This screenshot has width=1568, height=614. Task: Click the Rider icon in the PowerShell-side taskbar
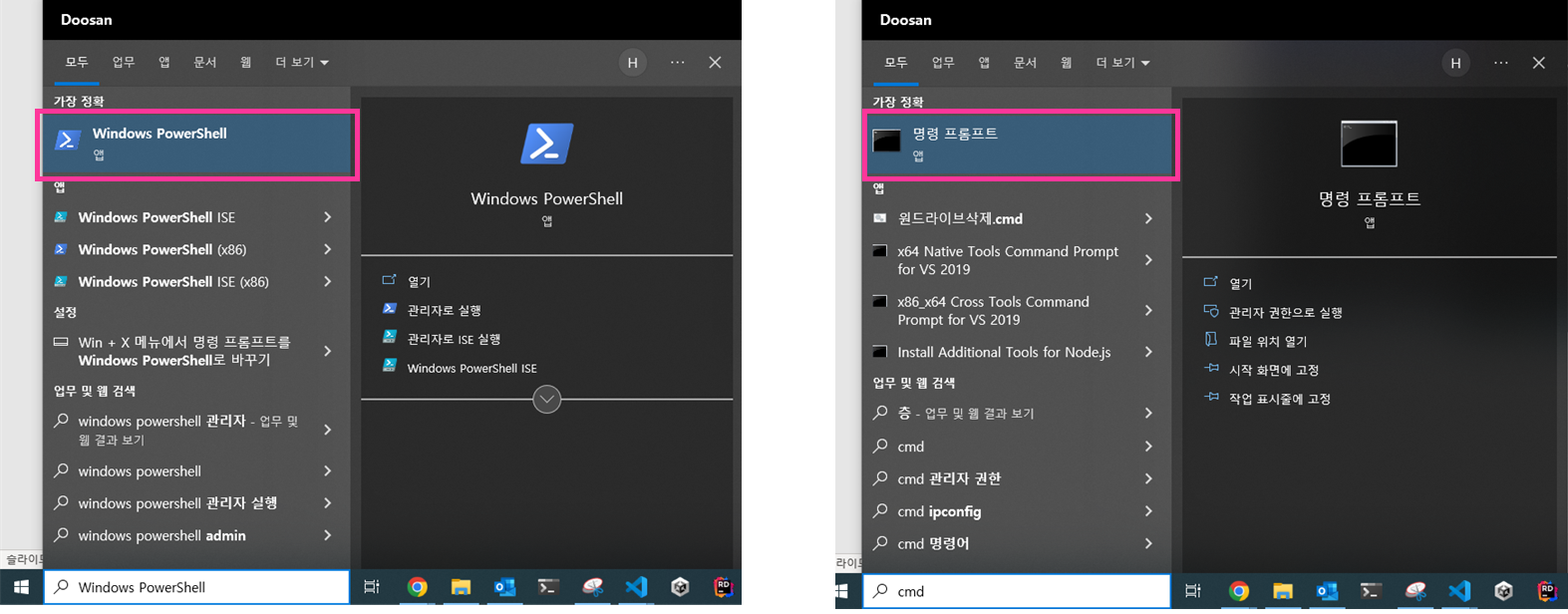[x=723, y=587]
